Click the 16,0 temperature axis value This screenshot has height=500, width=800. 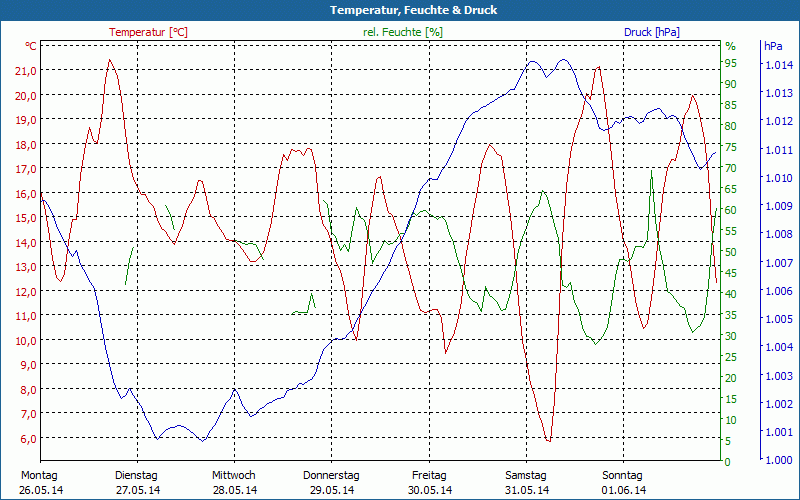click(26, 193)
